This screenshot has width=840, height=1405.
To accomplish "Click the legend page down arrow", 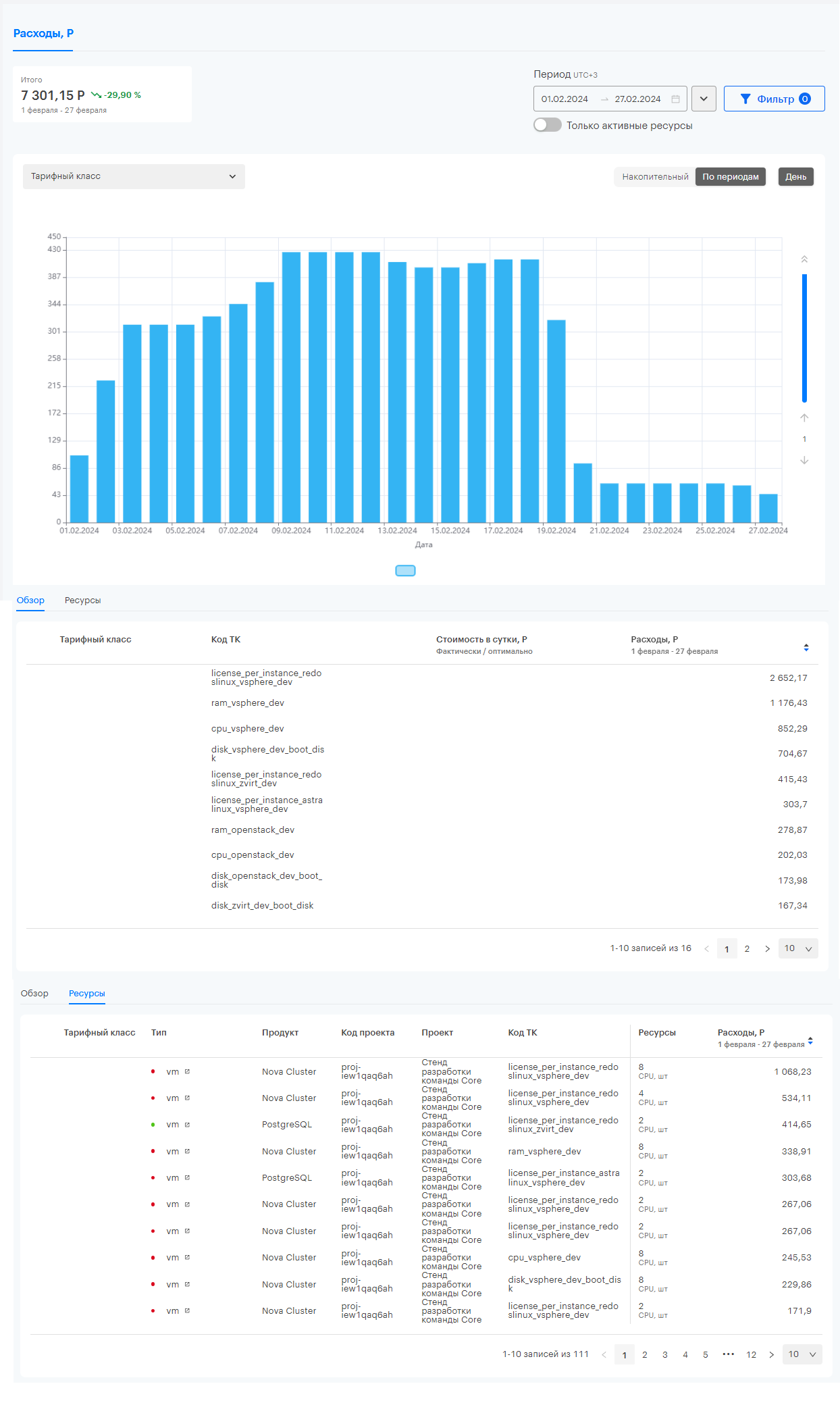I will coord(804,461).
